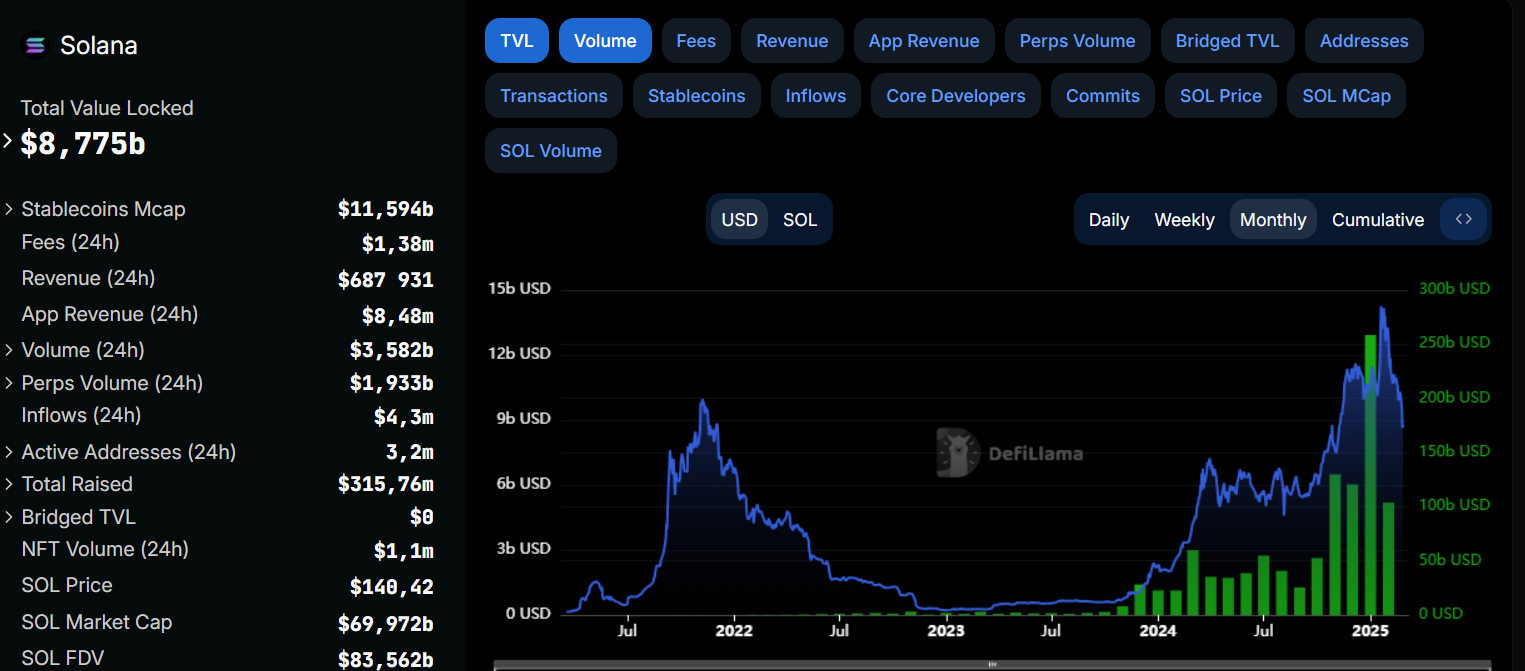Click the 2022 x-axis label
This screenshot has width=1525, height=671.
(x=734, y=631)
